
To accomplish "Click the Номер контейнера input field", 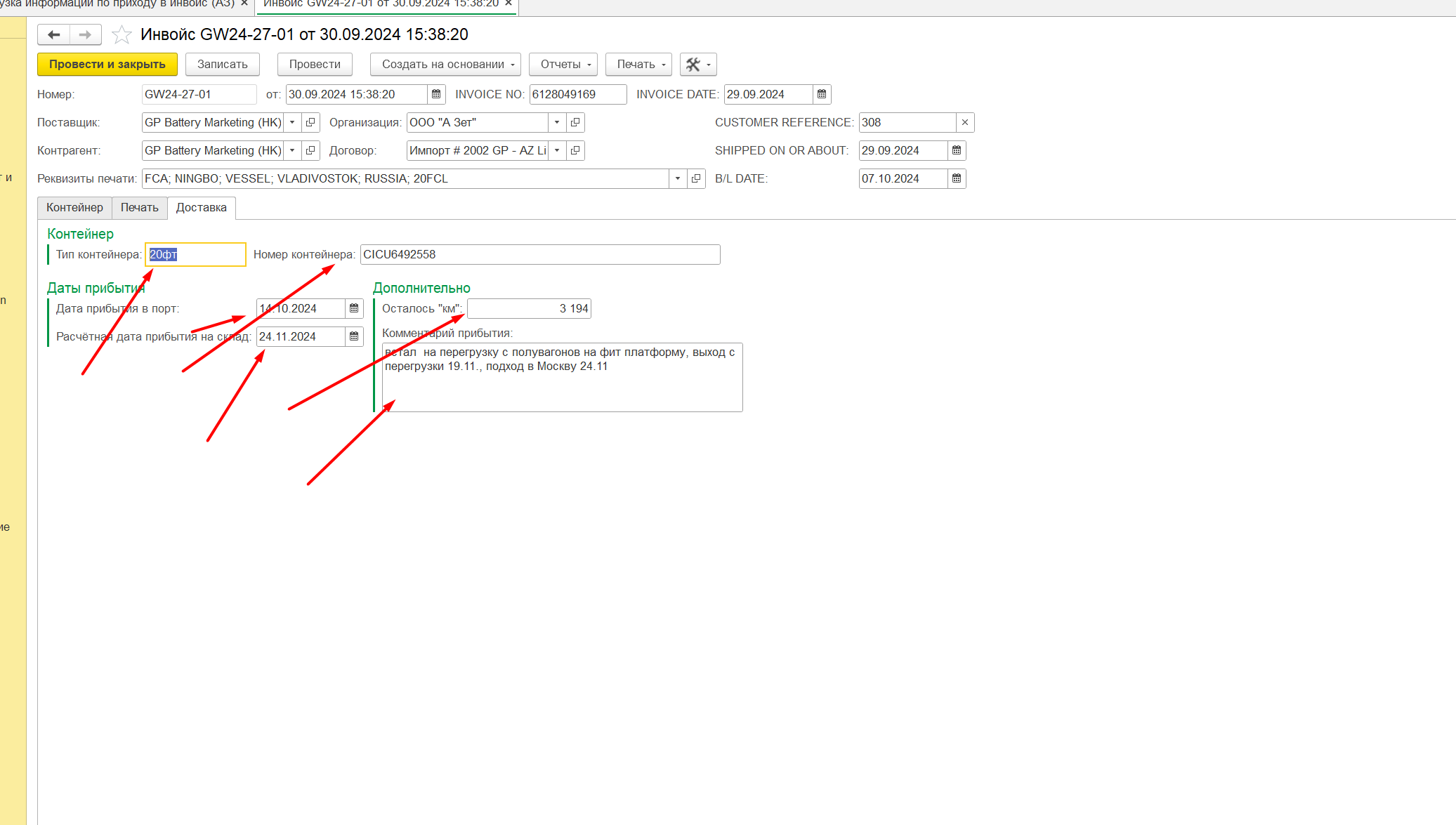I will click(539, 254).
